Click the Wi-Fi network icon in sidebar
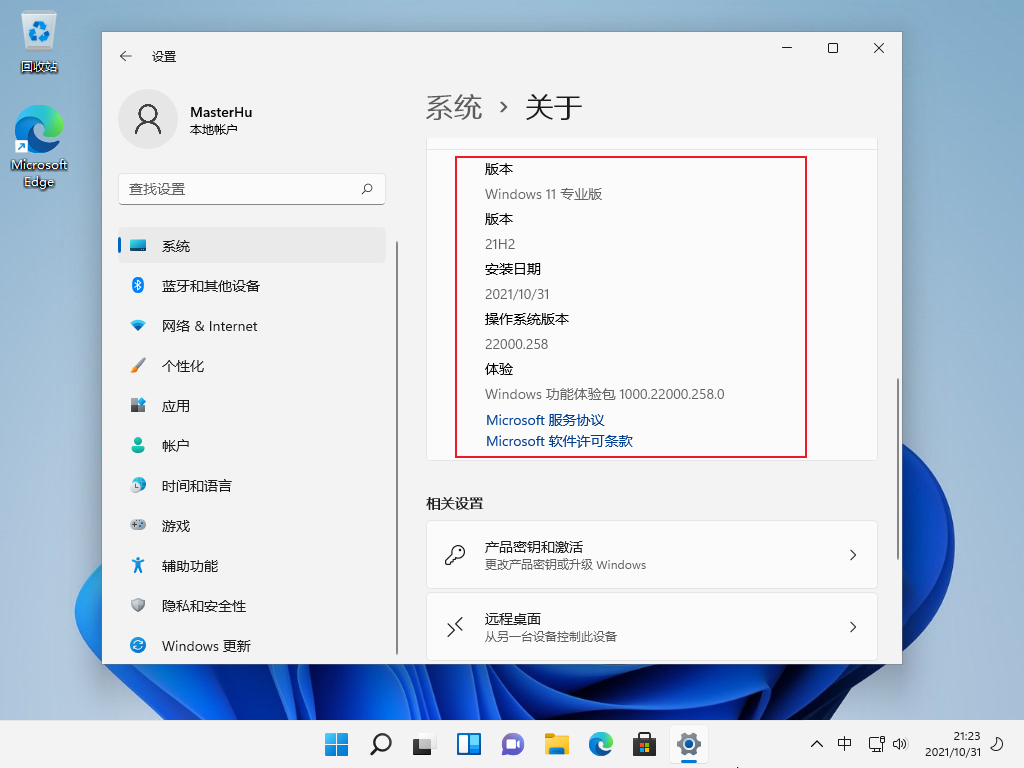 (x=138, y=325)
